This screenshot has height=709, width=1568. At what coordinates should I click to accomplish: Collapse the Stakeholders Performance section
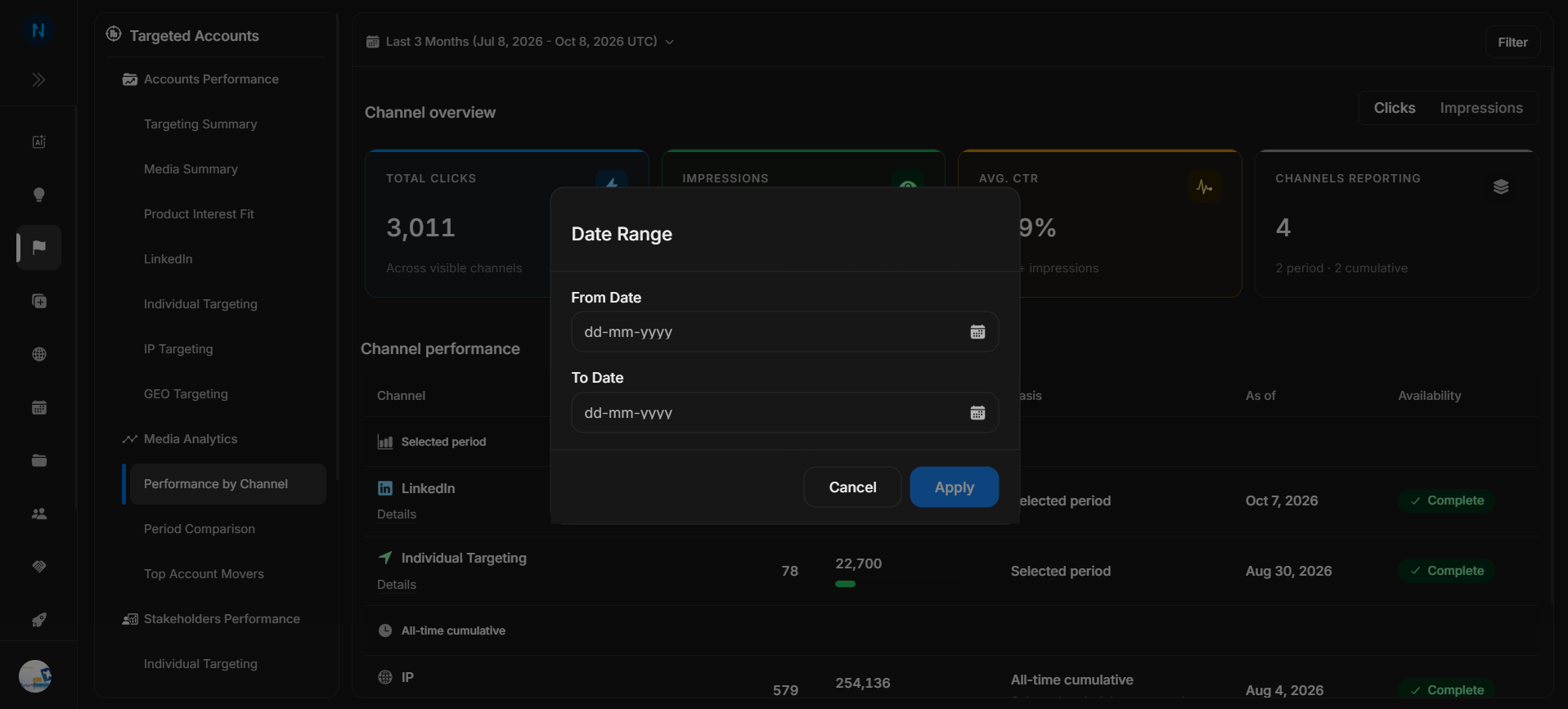[x=211, y=619]
